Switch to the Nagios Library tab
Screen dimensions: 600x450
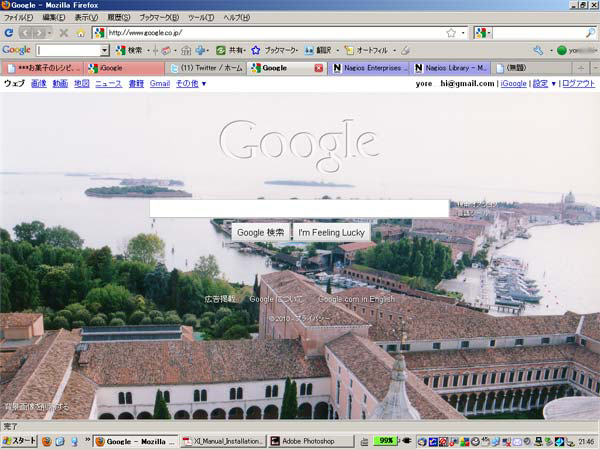coord(450,68)
